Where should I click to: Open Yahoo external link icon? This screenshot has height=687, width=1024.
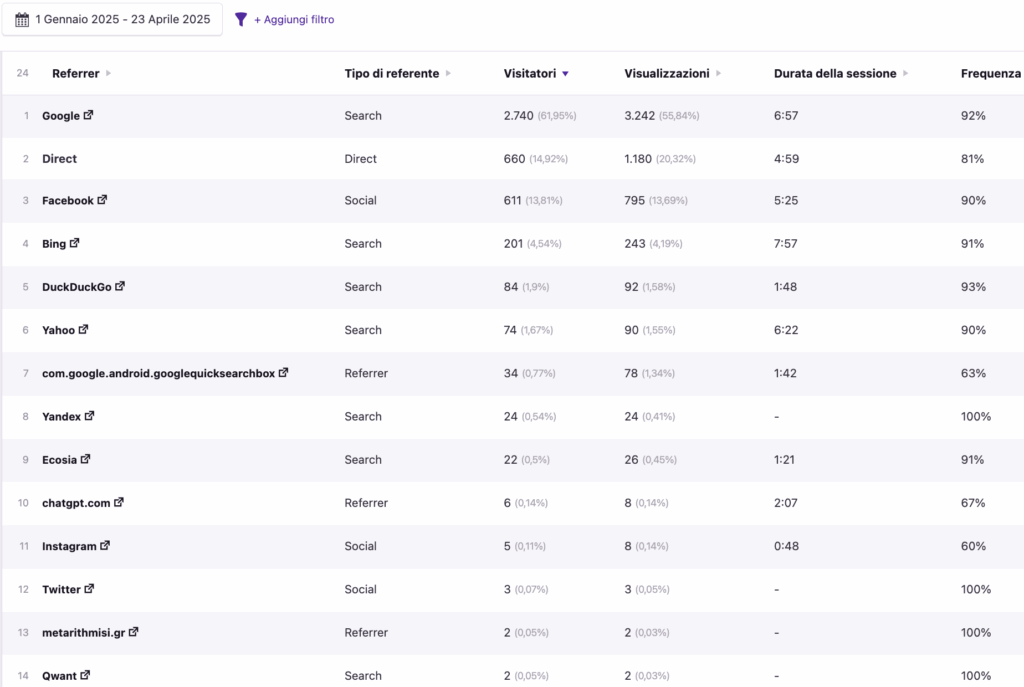[83, 329]
